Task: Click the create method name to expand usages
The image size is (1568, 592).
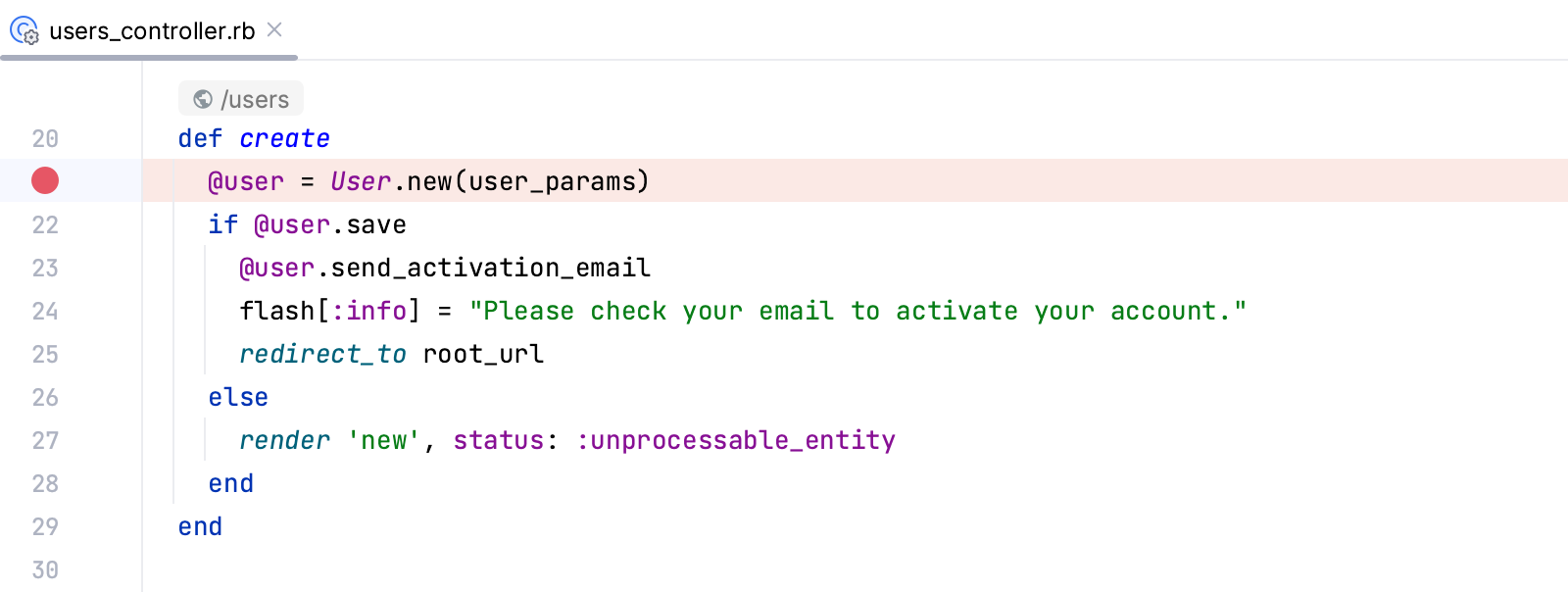Action: point(284,138)
